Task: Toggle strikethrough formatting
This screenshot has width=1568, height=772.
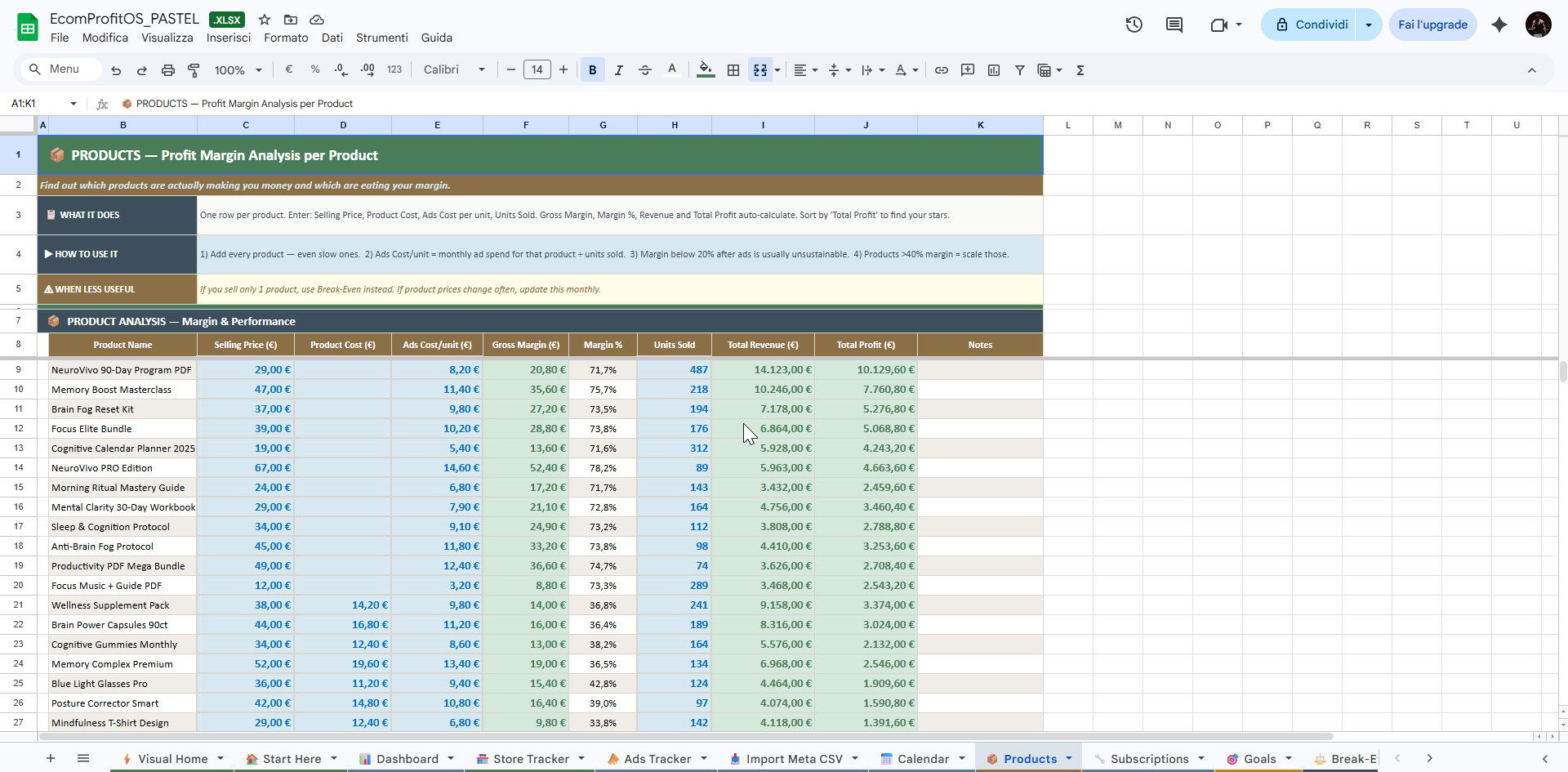Action: tap(645, 70)
